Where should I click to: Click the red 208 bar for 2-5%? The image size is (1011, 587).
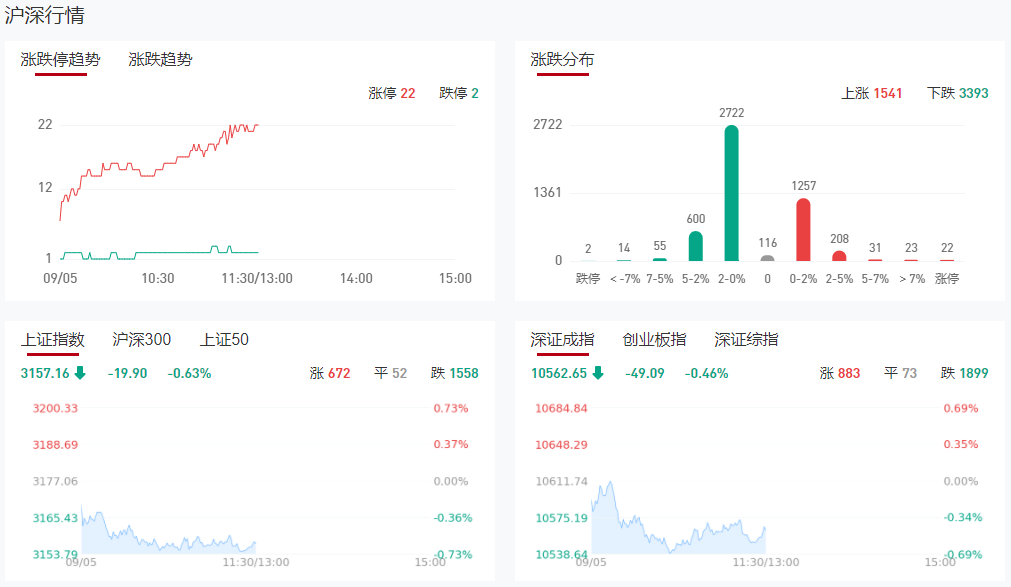[839, 256]
